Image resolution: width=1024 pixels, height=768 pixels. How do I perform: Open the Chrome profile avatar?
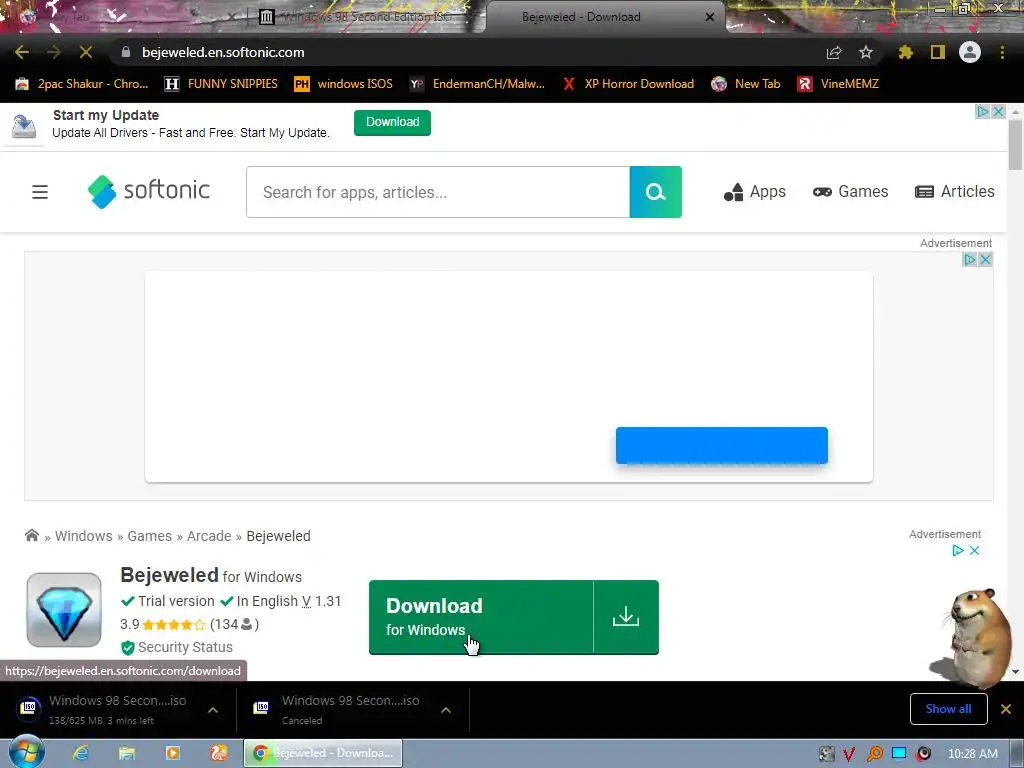[x=970, y=52]
